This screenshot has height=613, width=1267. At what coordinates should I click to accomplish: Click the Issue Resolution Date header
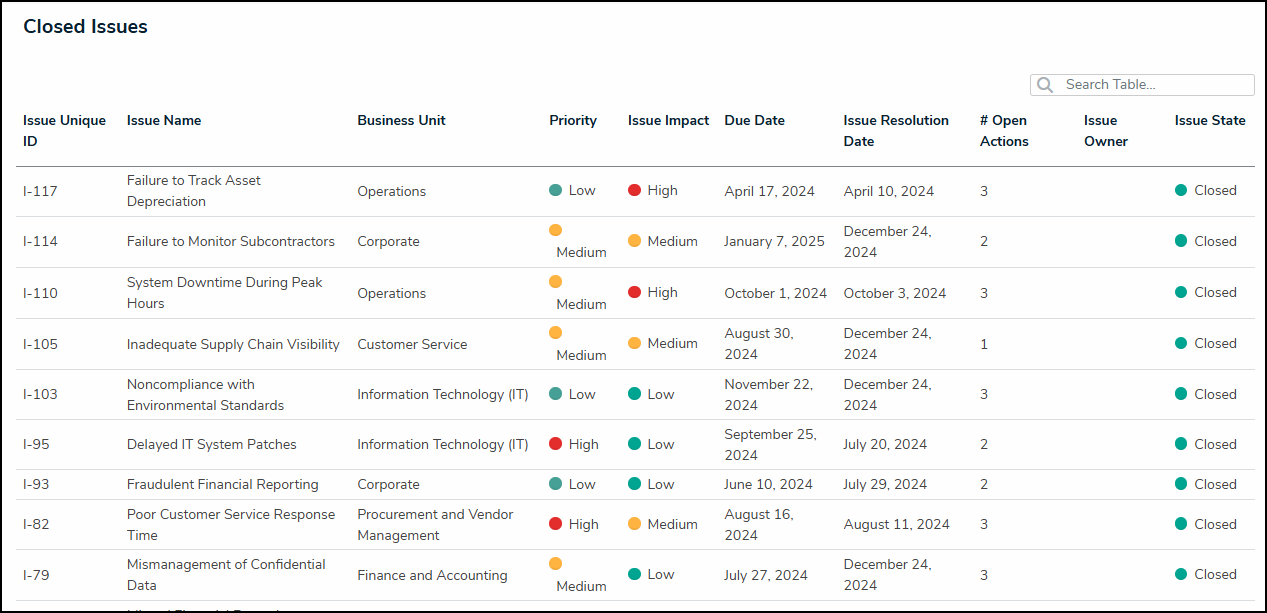tap(895, 131)
